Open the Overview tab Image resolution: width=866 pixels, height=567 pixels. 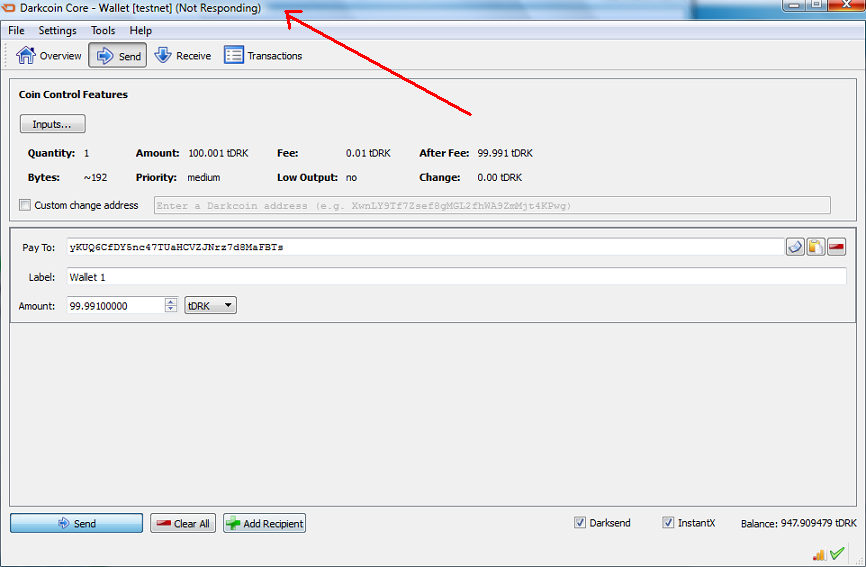pos(49,56)
